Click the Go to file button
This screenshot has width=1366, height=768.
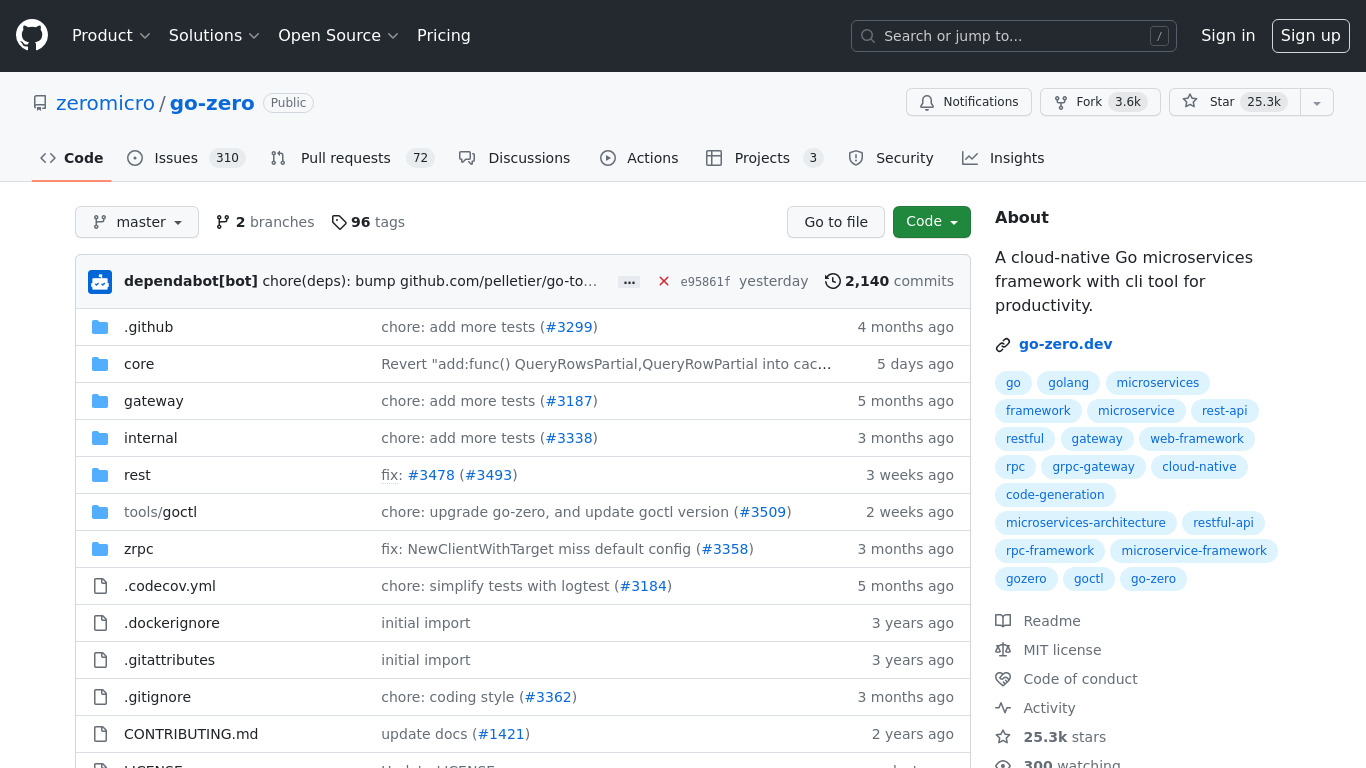[x=836, y=222]
